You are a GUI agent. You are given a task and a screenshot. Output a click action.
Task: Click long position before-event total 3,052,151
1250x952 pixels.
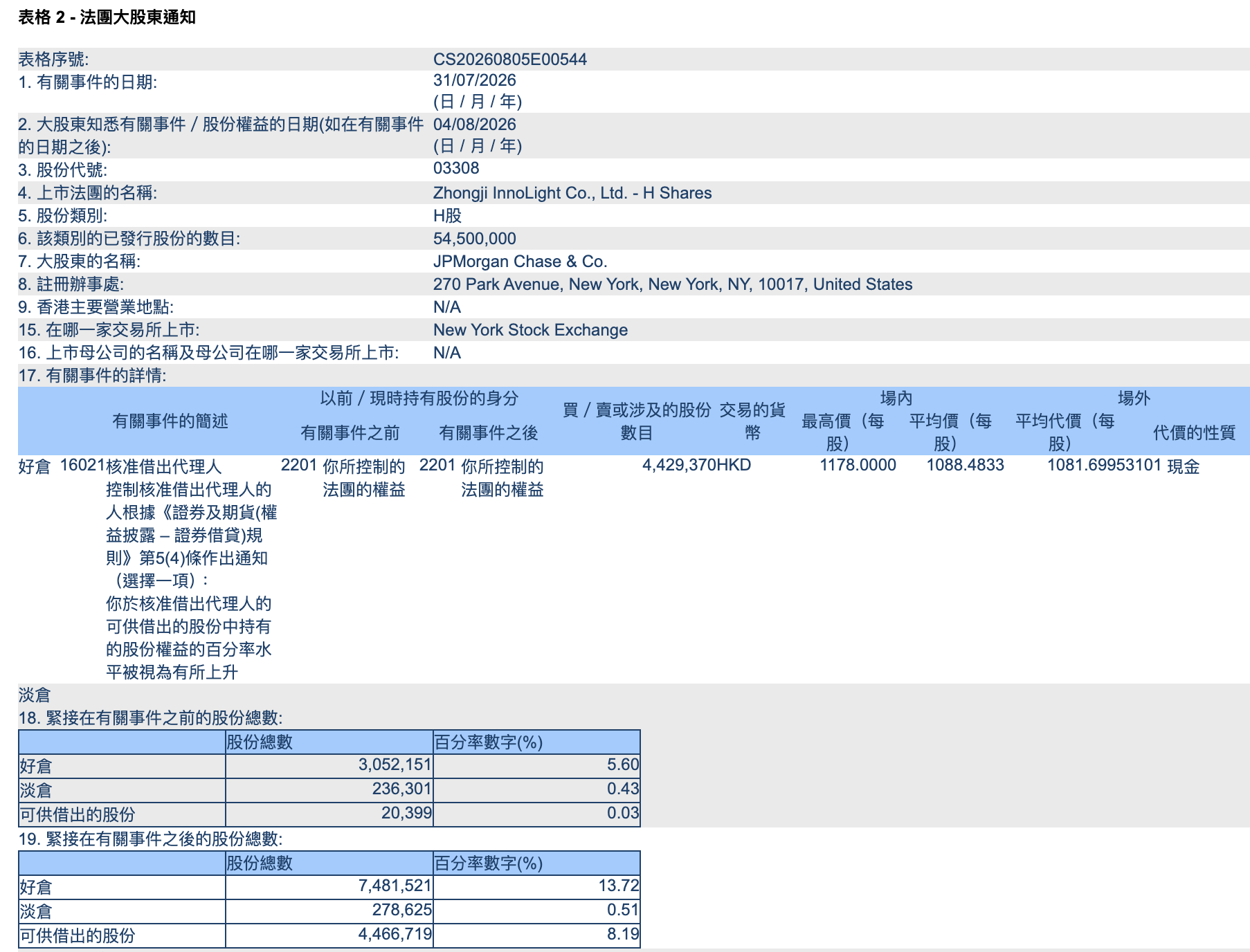(395, 765)
